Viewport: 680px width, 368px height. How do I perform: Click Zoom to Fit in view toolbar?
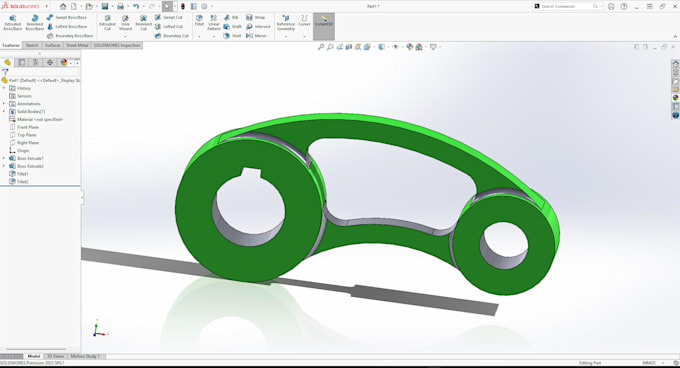[x=321, y=47]
